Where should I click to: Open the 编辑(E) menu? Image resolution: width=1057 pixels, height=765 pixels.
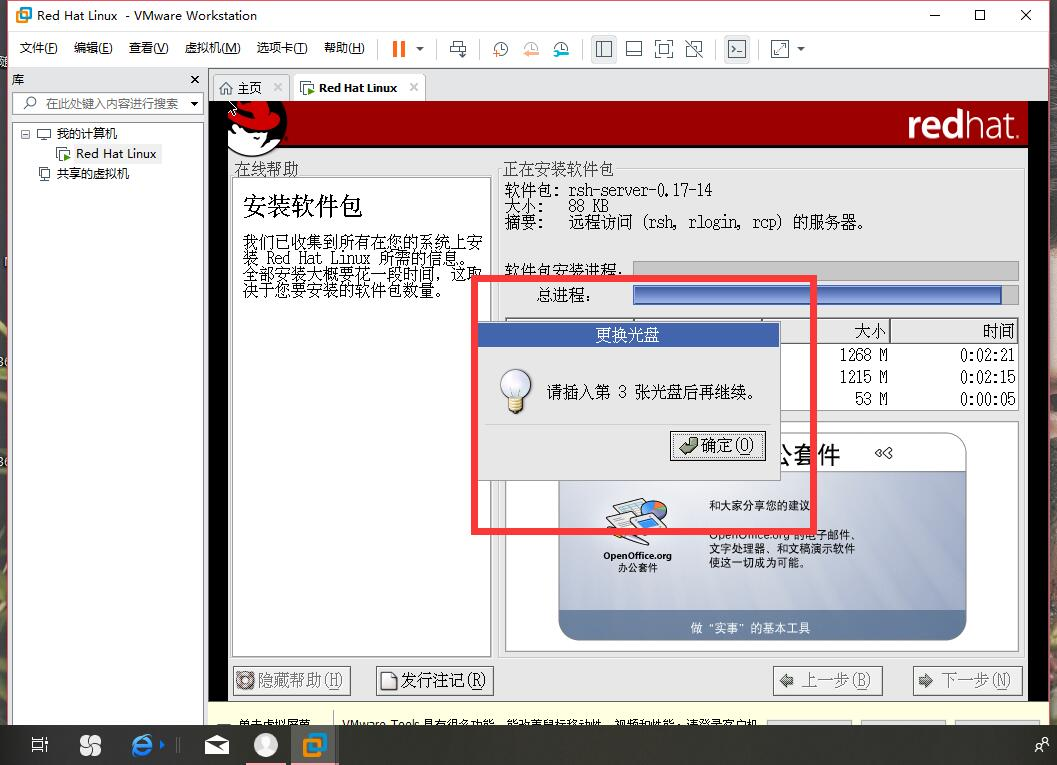point(93,48)
